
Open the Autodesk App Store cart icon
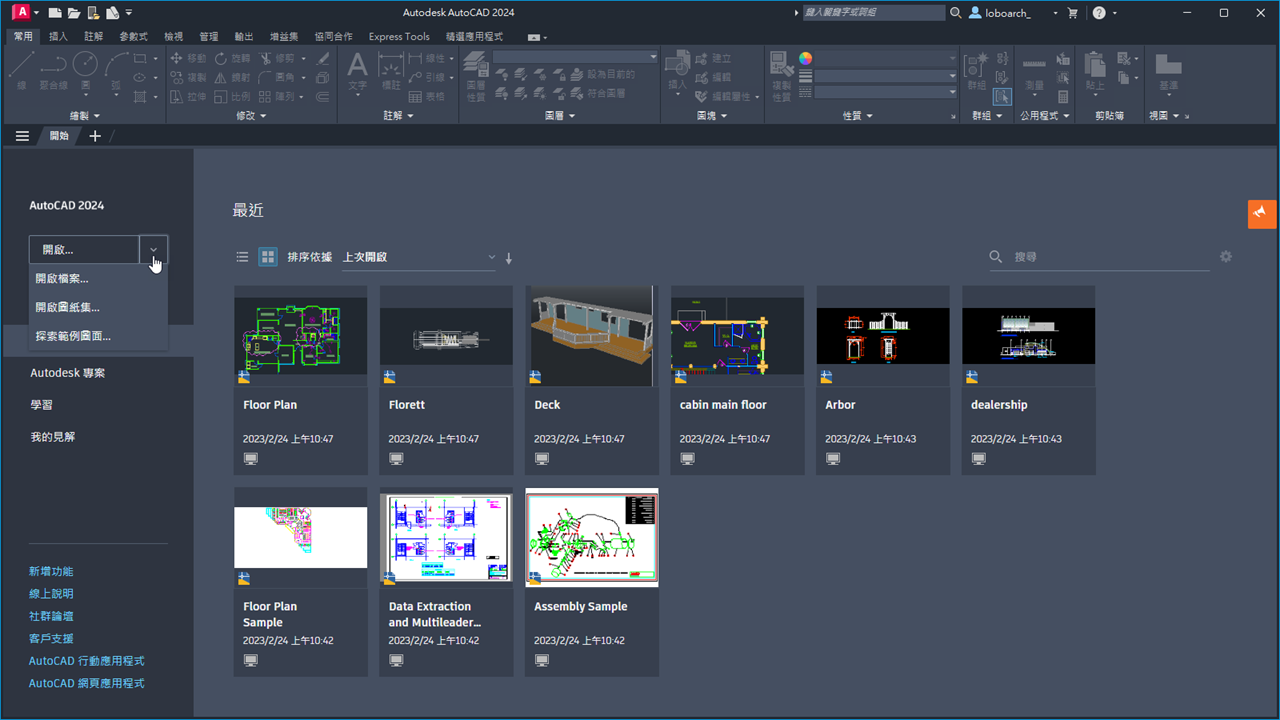(1073, 13)
